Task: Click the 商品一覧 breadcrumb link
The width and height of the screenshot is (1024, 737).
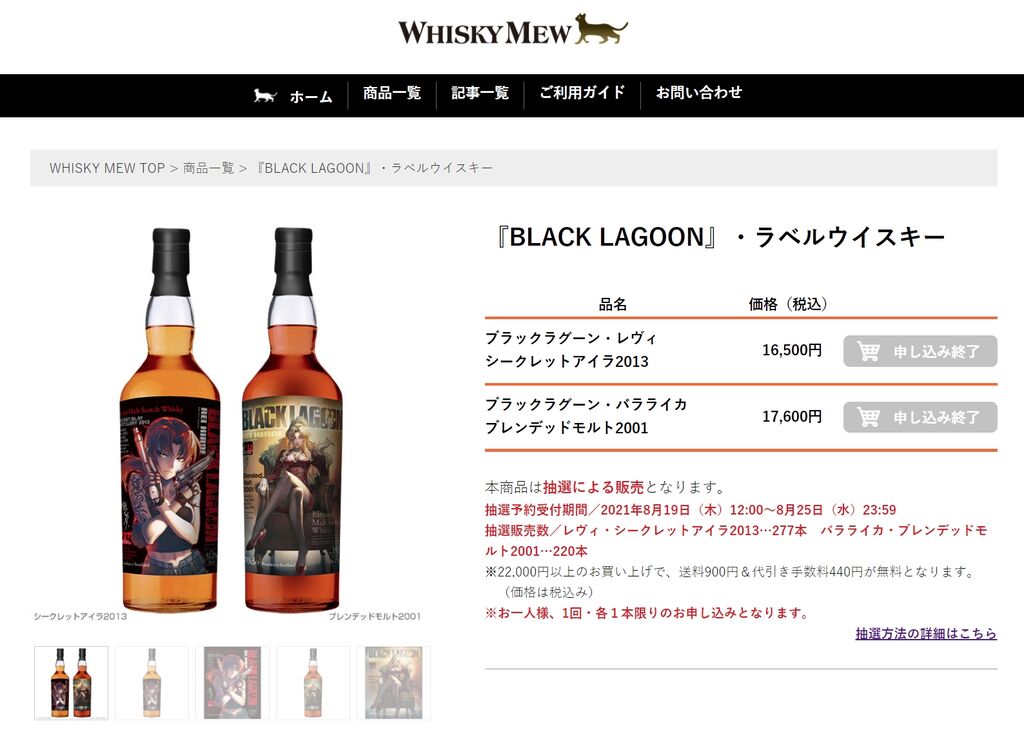Action: pyautogui.click(x=208, y=168)
